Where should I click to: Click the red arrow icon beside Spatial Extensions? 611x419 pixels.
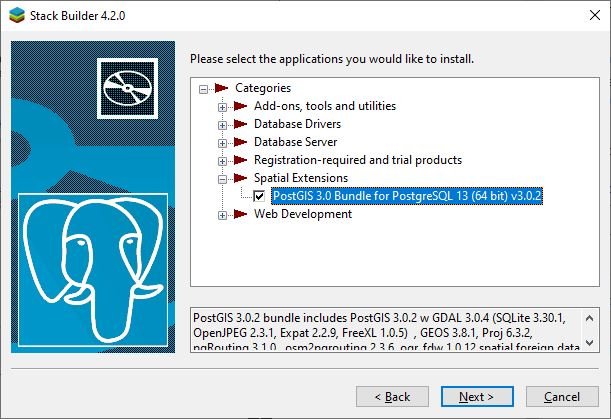tap(240, 178)
